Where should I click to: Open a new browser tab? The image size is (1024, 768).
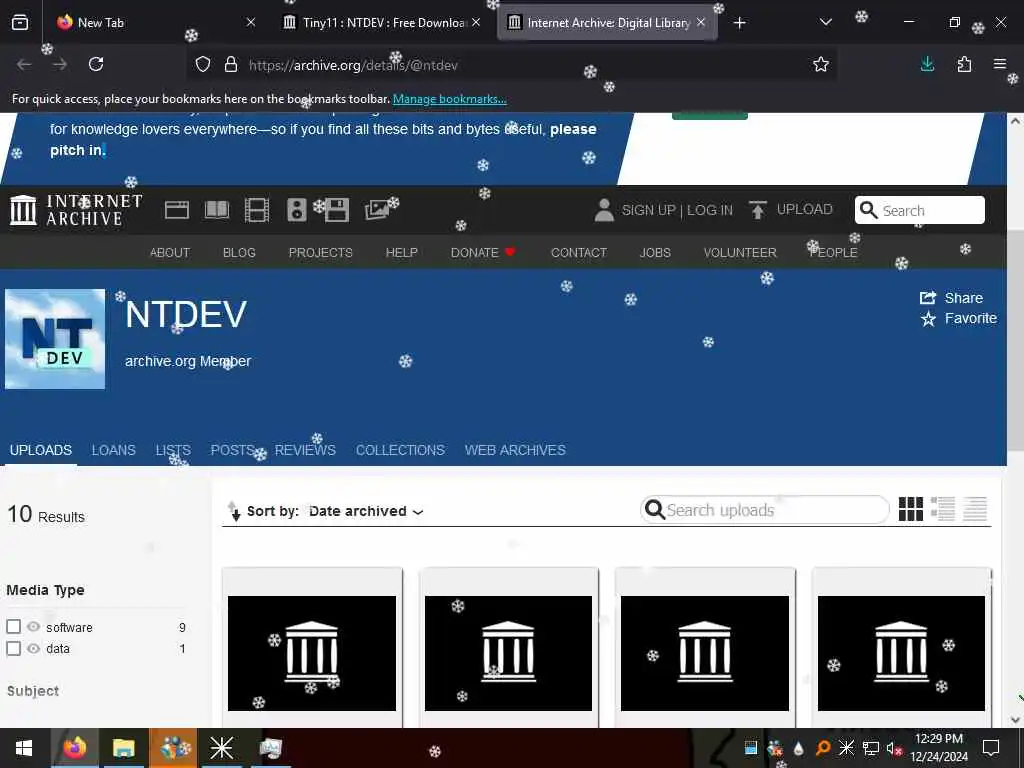click(739, 23)
